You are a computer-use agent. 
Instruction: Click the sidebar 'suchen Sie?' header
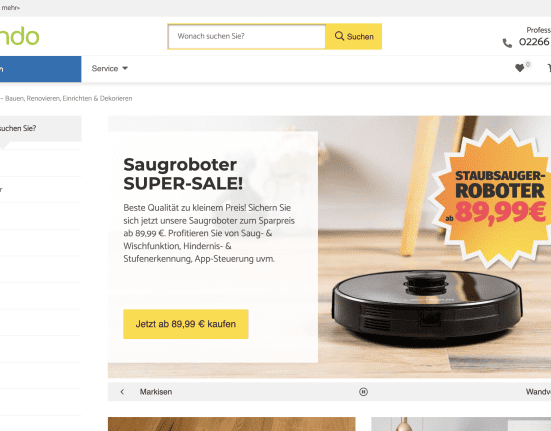(40, 129)
